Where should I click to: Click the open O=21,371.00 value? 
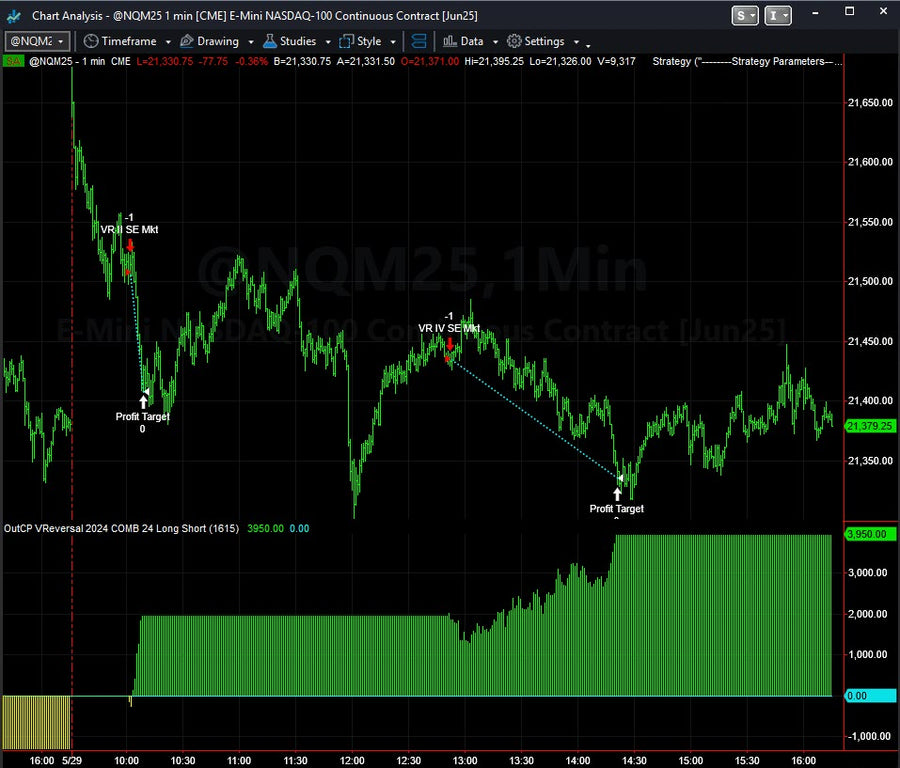point(430,61)
